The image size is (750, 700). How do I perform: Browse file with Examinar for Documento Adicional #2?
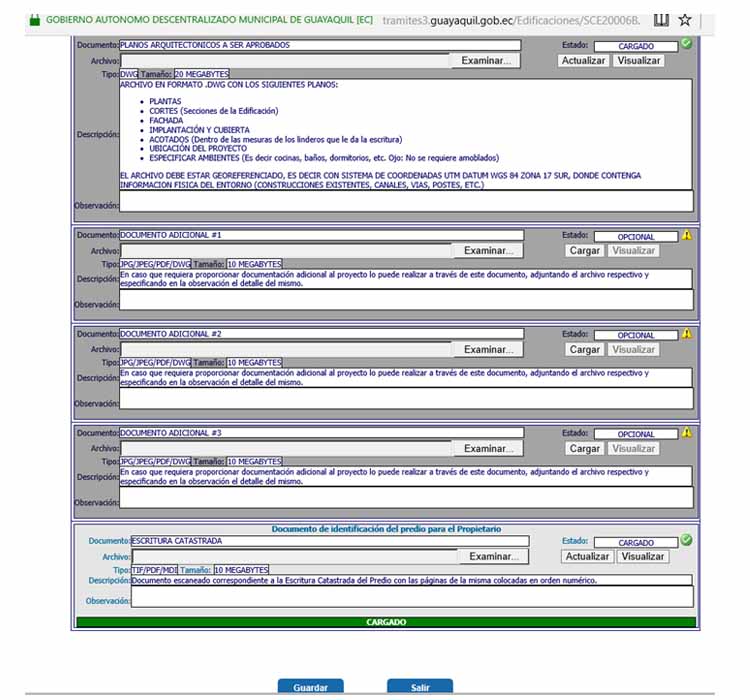(488, 350)
